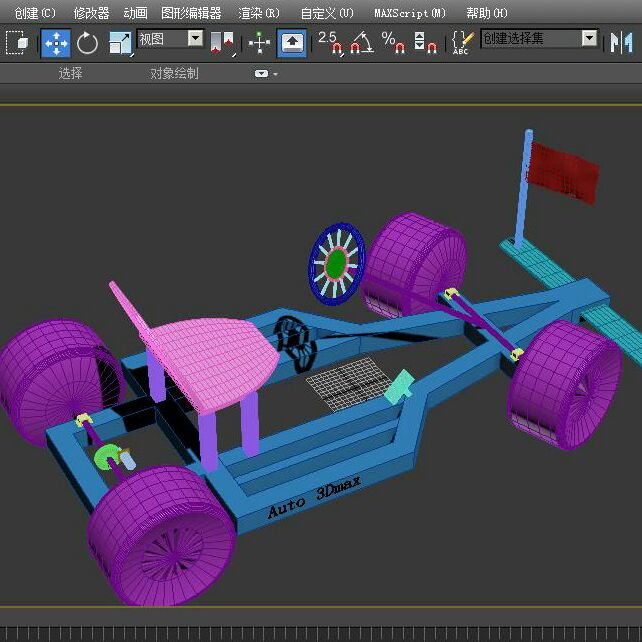The height and width of the screenshot is (642, 642).
Task: Select the Move tool in toolbar
Action: coord(55,43)
